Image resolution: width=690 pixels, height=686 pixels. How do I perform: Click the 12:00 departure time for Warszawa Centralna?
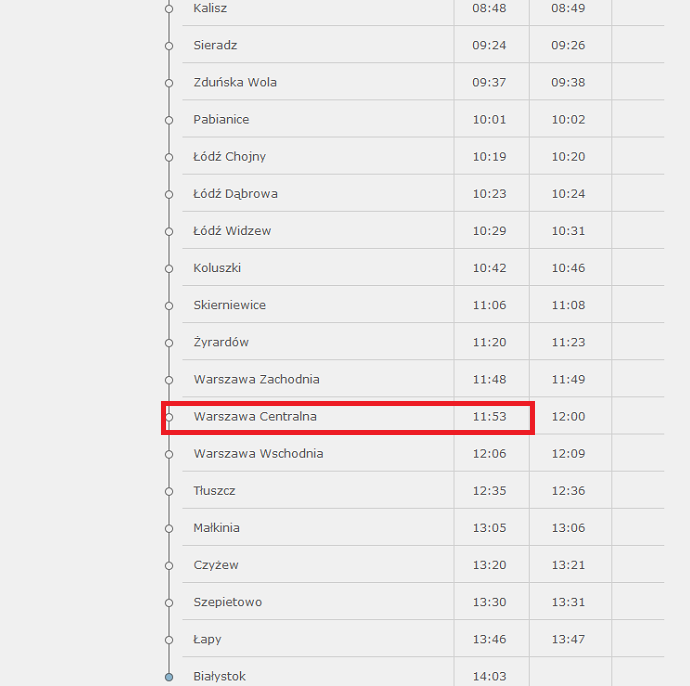point(568,416)
